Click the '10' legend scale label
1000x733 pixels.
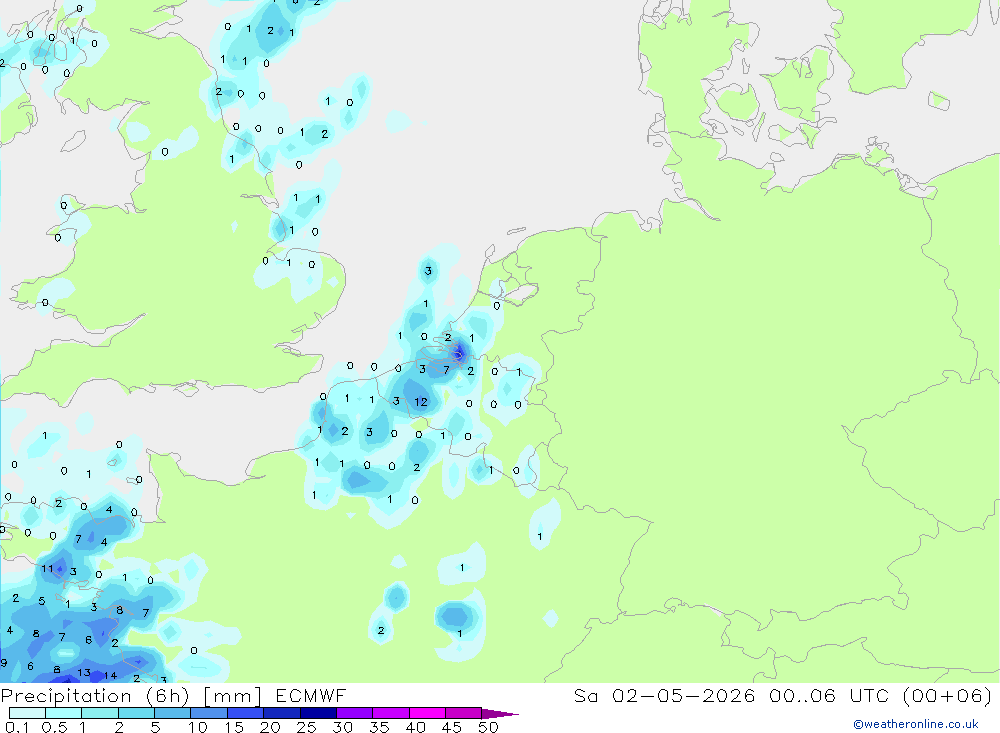pyautogui.click(x=198, y=727)
